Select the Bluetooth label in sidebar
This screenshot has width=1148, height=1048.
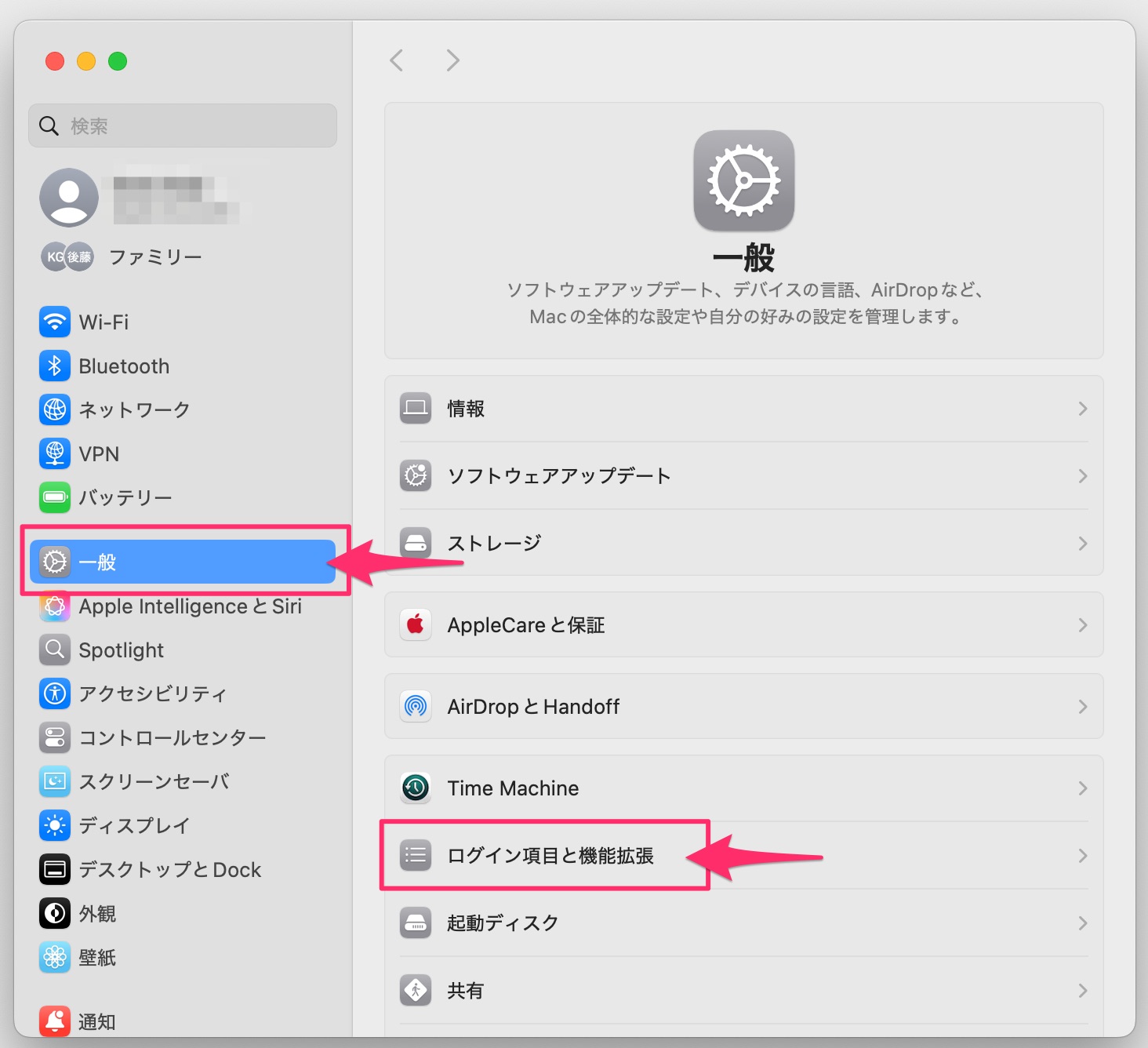[124, 366]
